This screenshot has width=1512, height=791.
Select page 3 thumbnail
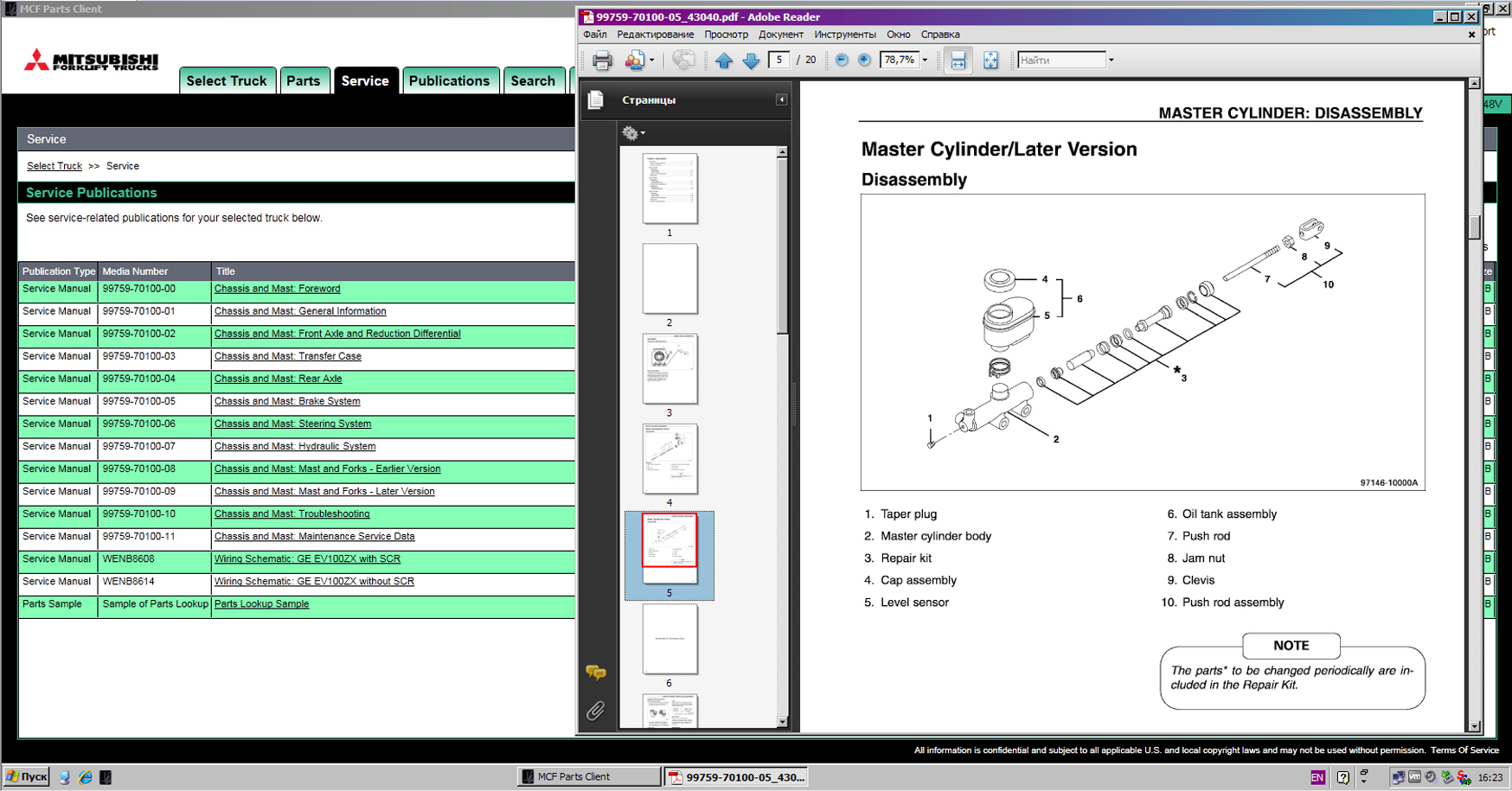point(670,369)
